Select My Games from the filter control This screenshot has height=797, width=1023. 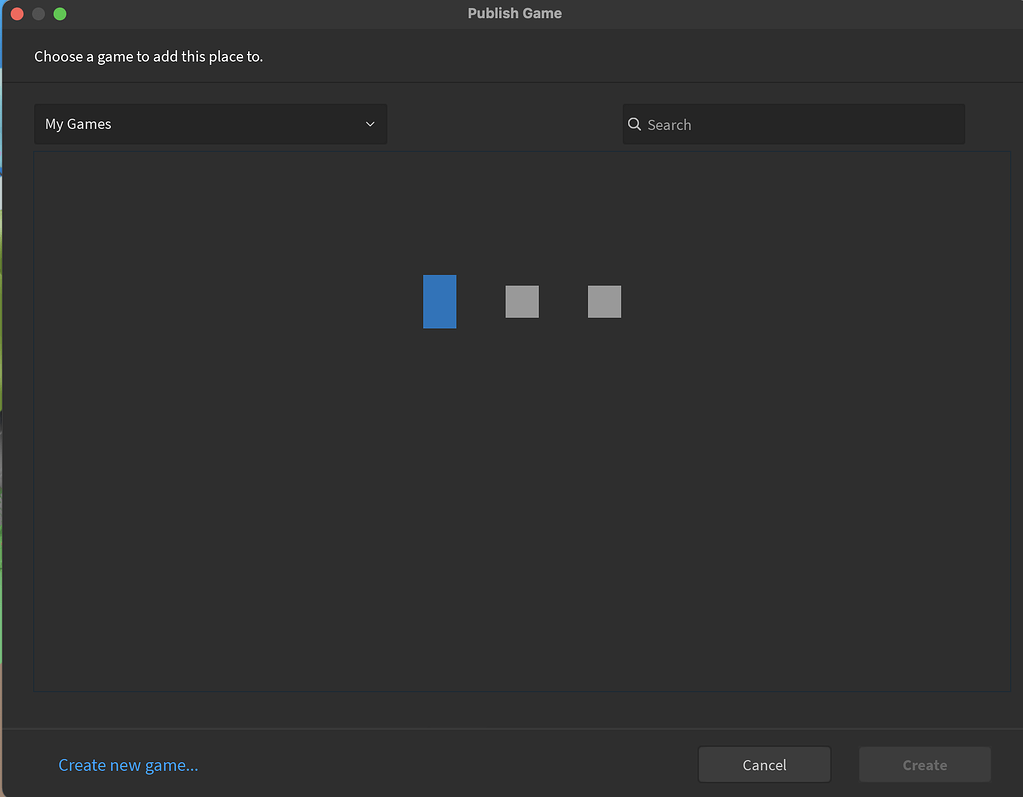(210, 123)
